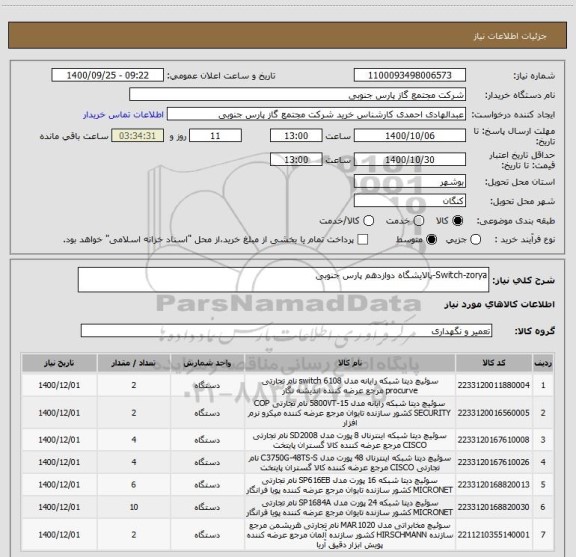The image size is (576, 557).
Task: Select the خدمت radio button
Action: tap(418, 221)
